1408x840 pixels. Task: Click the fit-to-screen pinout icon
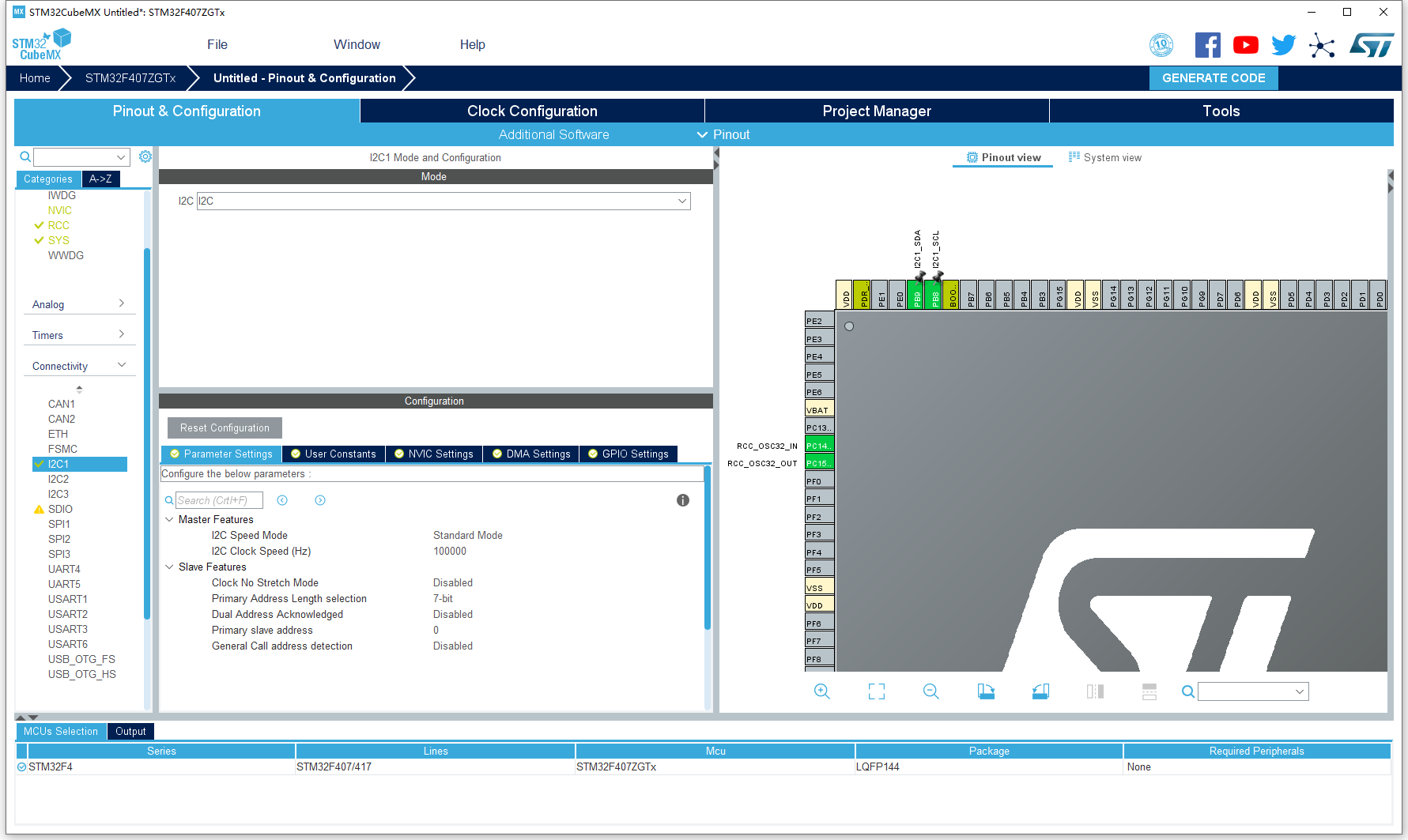tap(877, 691)
